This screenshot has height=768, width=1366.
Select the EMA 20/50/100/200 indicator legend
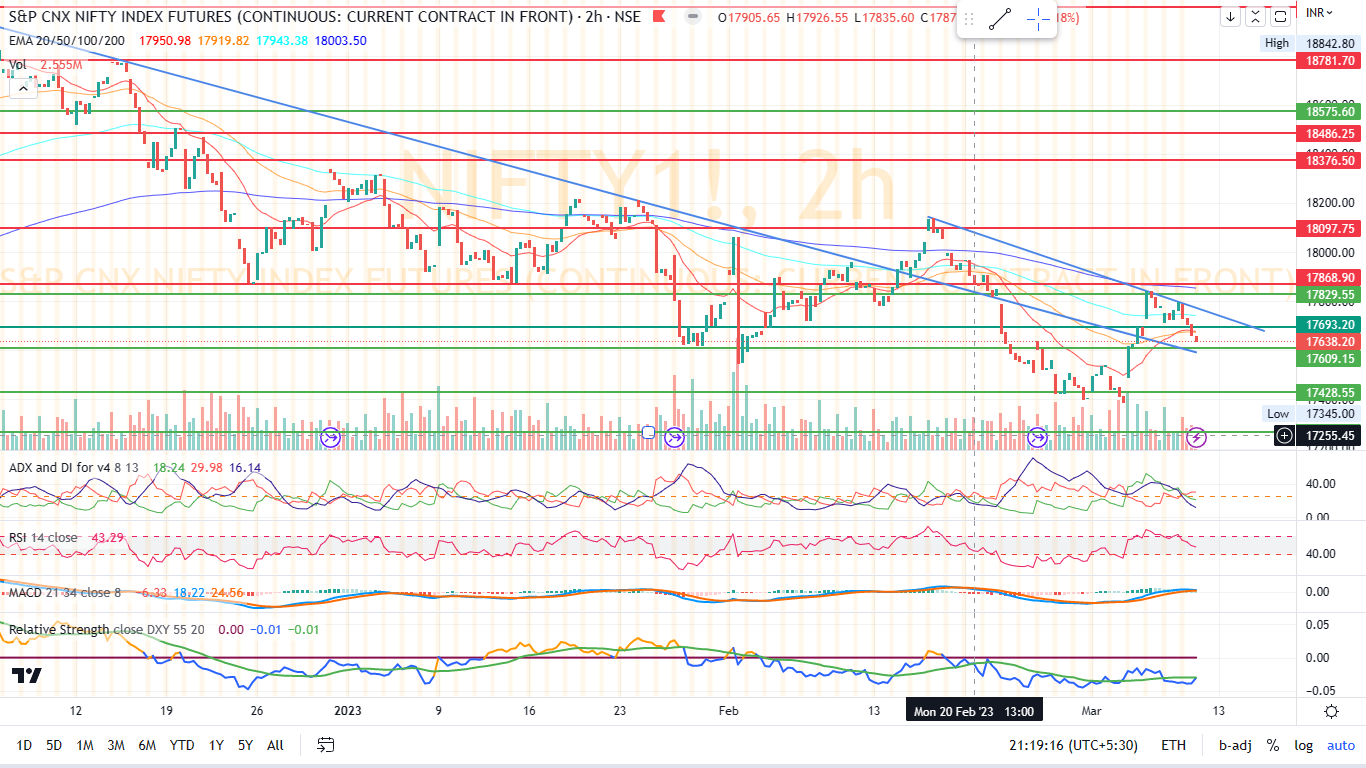[68, 40]
